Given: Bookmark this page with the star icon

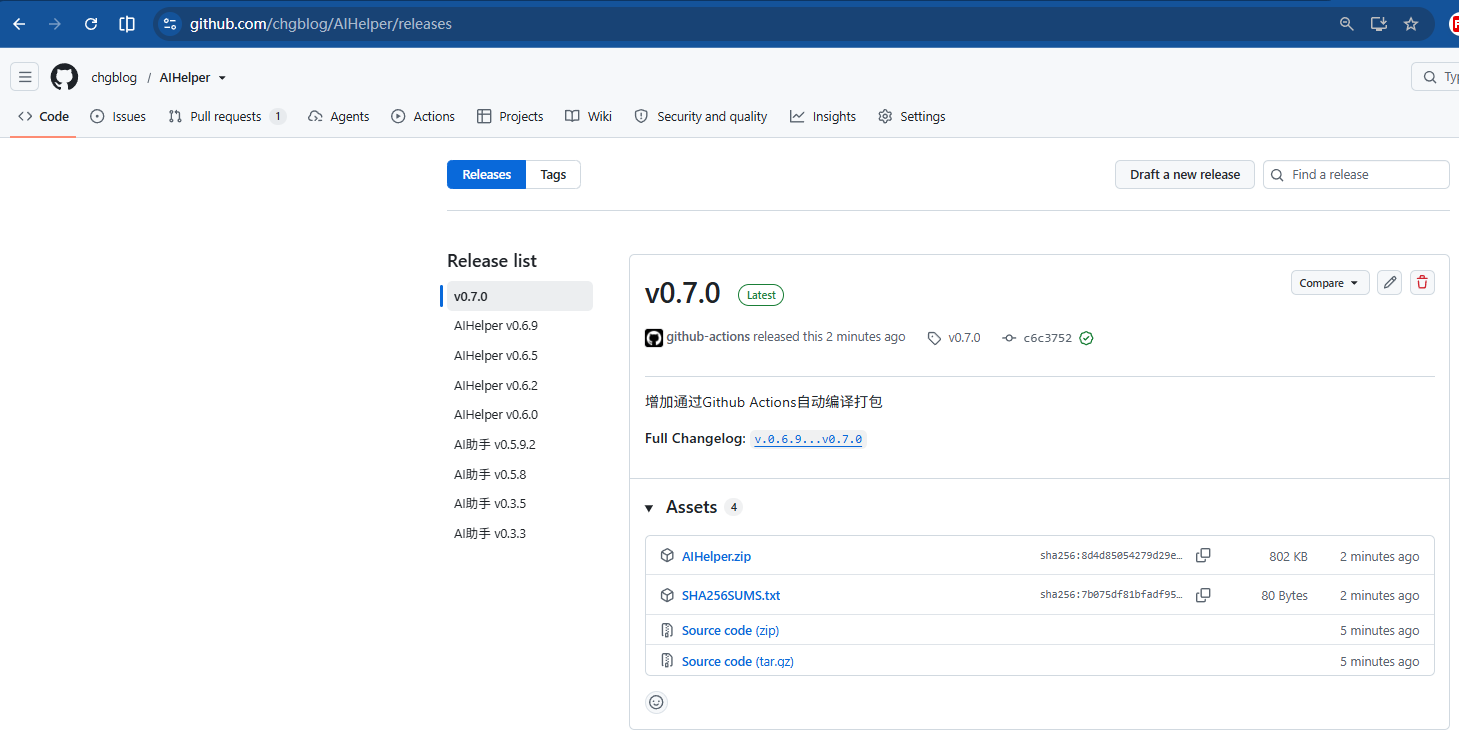Looking at the screenshot, I should click(x=1411, y=24).
